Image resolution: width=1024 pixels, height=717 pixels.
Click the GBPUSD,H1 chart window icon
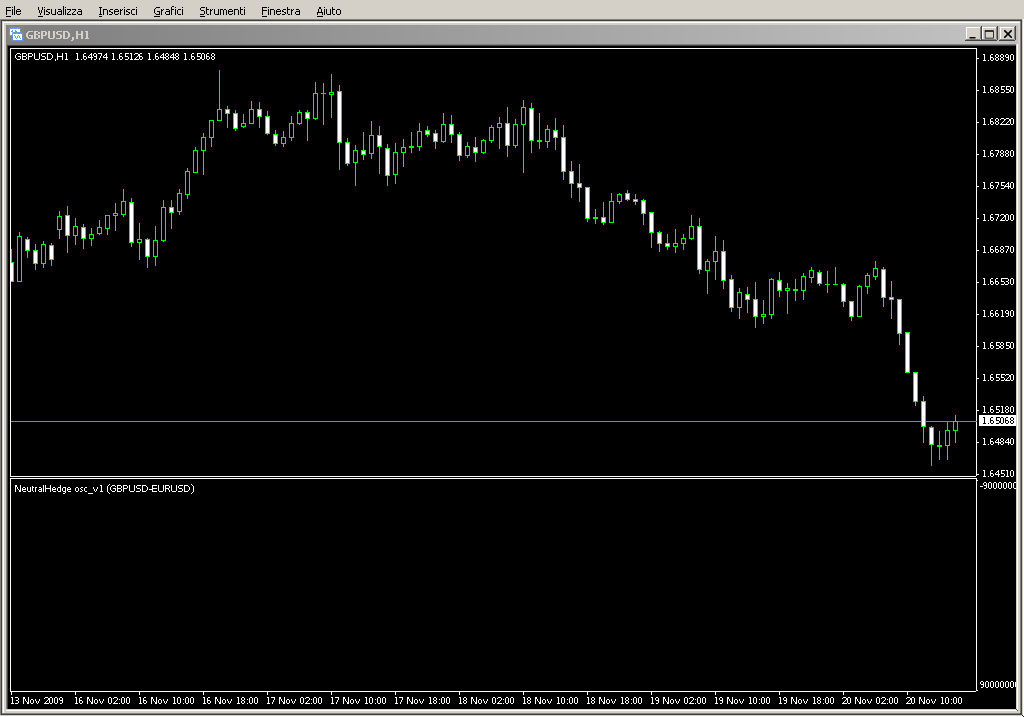[x=16, y=35]
